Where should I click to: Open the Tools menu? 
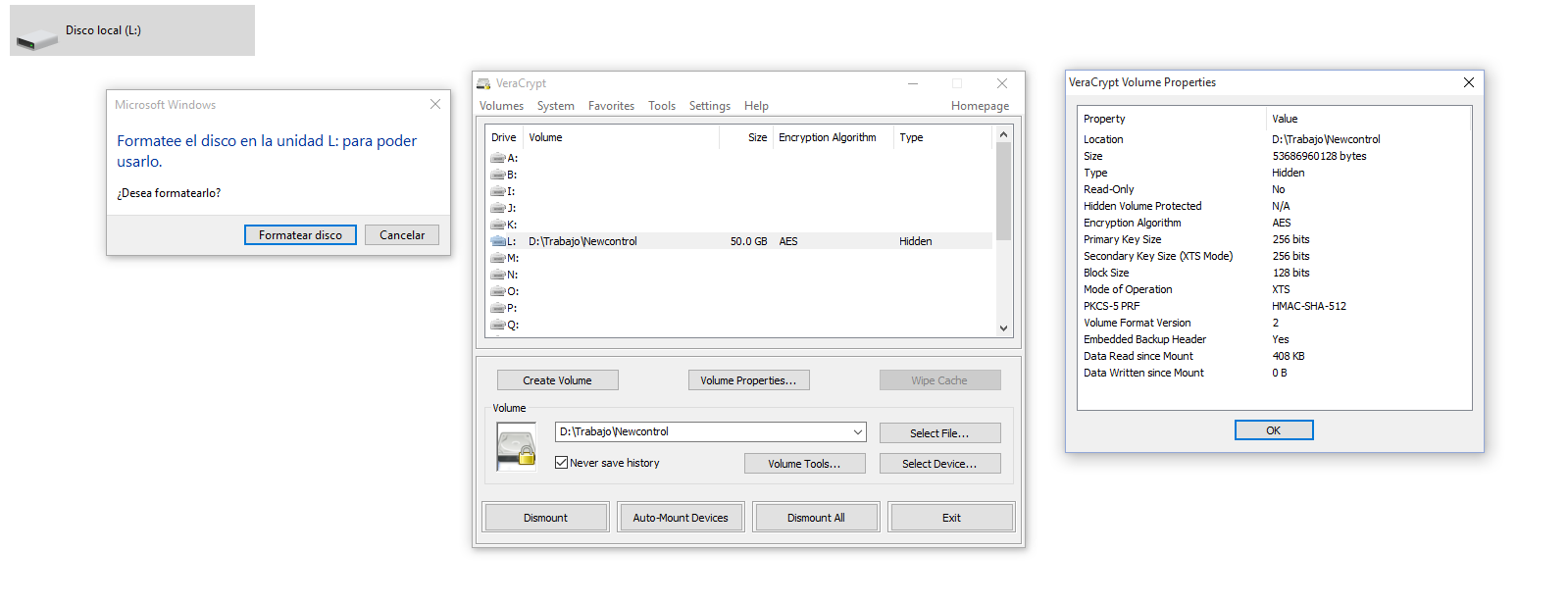click(x=662, y=106)
